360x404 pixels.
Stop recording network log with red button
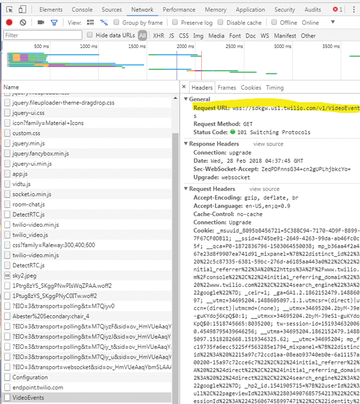[x=9, y=22]
